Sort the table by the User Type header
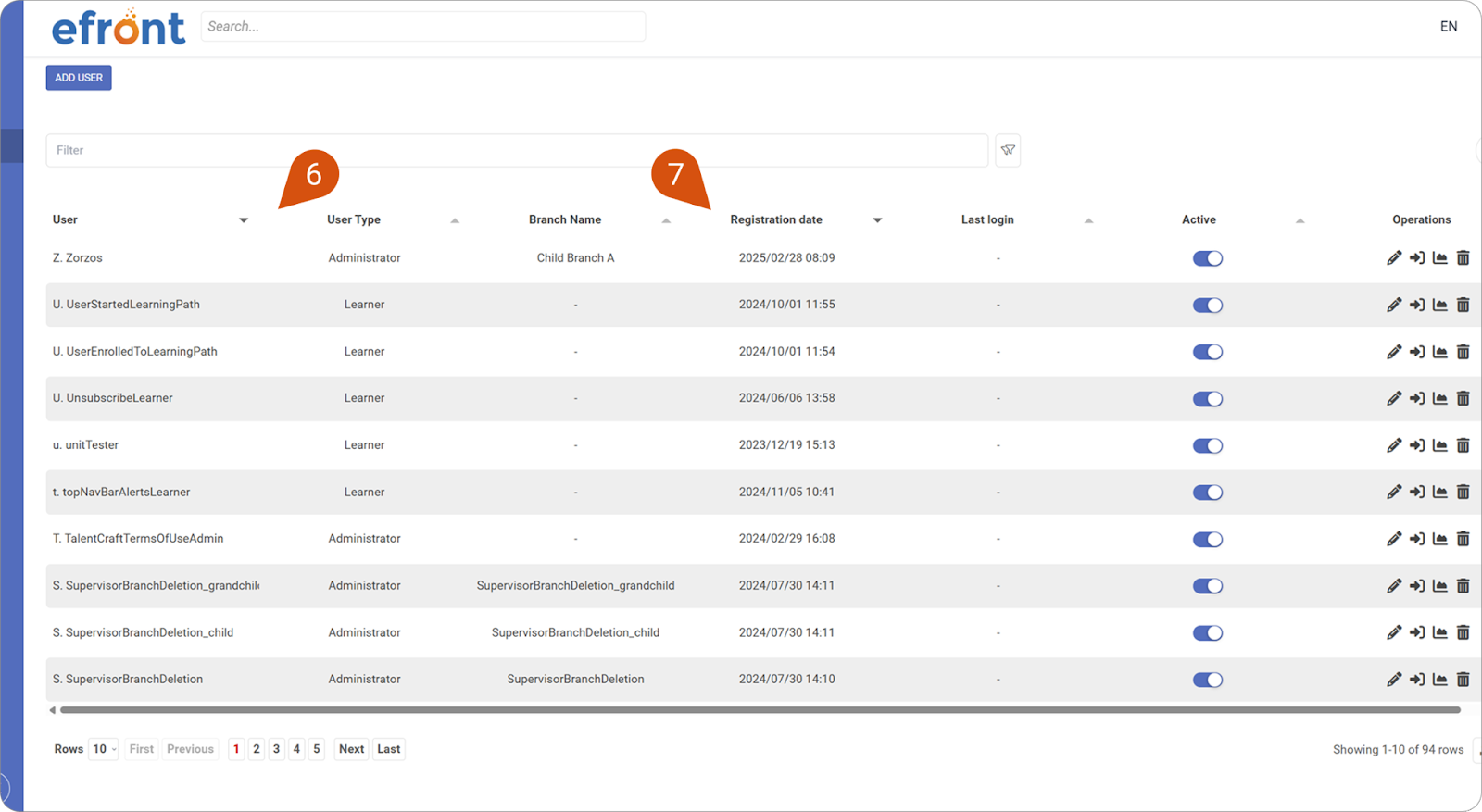This screenshot has height=812, width=1482. pyautogui.click(x=354, y=219)
